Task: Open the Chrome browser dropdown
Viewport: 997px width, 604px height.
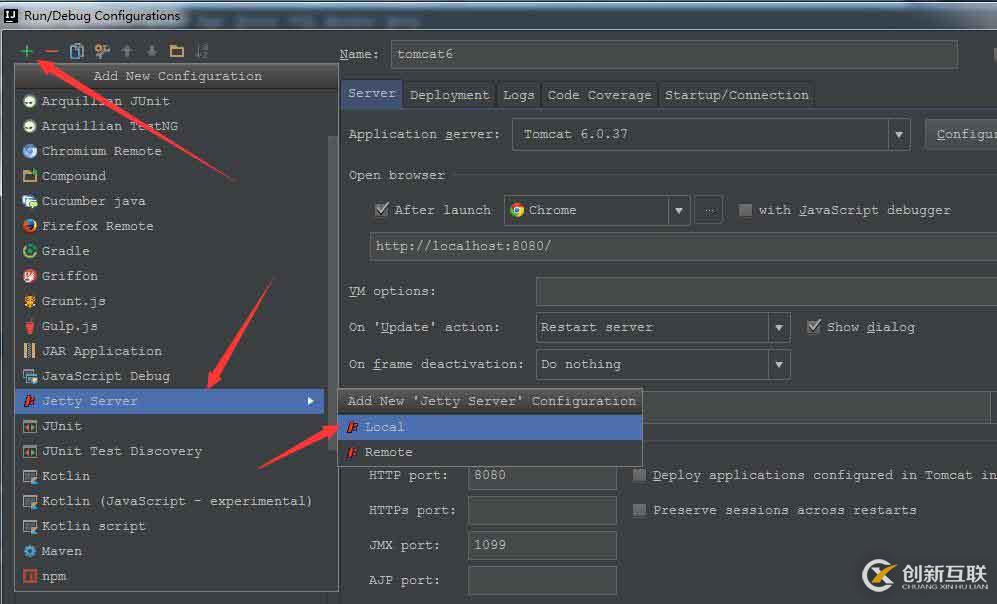Action: coord(597,210)
